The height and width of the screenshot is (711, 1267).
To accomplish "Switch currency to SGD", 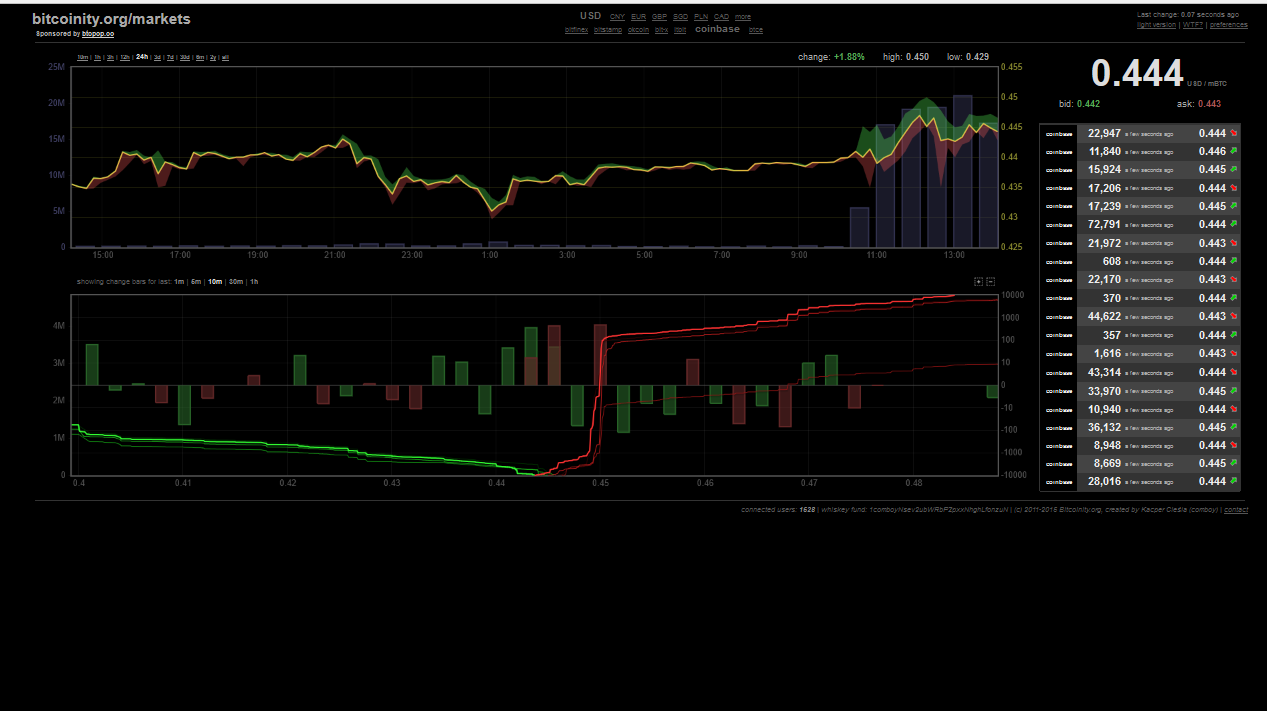I will pyautogui.click(x=680, y=17).
